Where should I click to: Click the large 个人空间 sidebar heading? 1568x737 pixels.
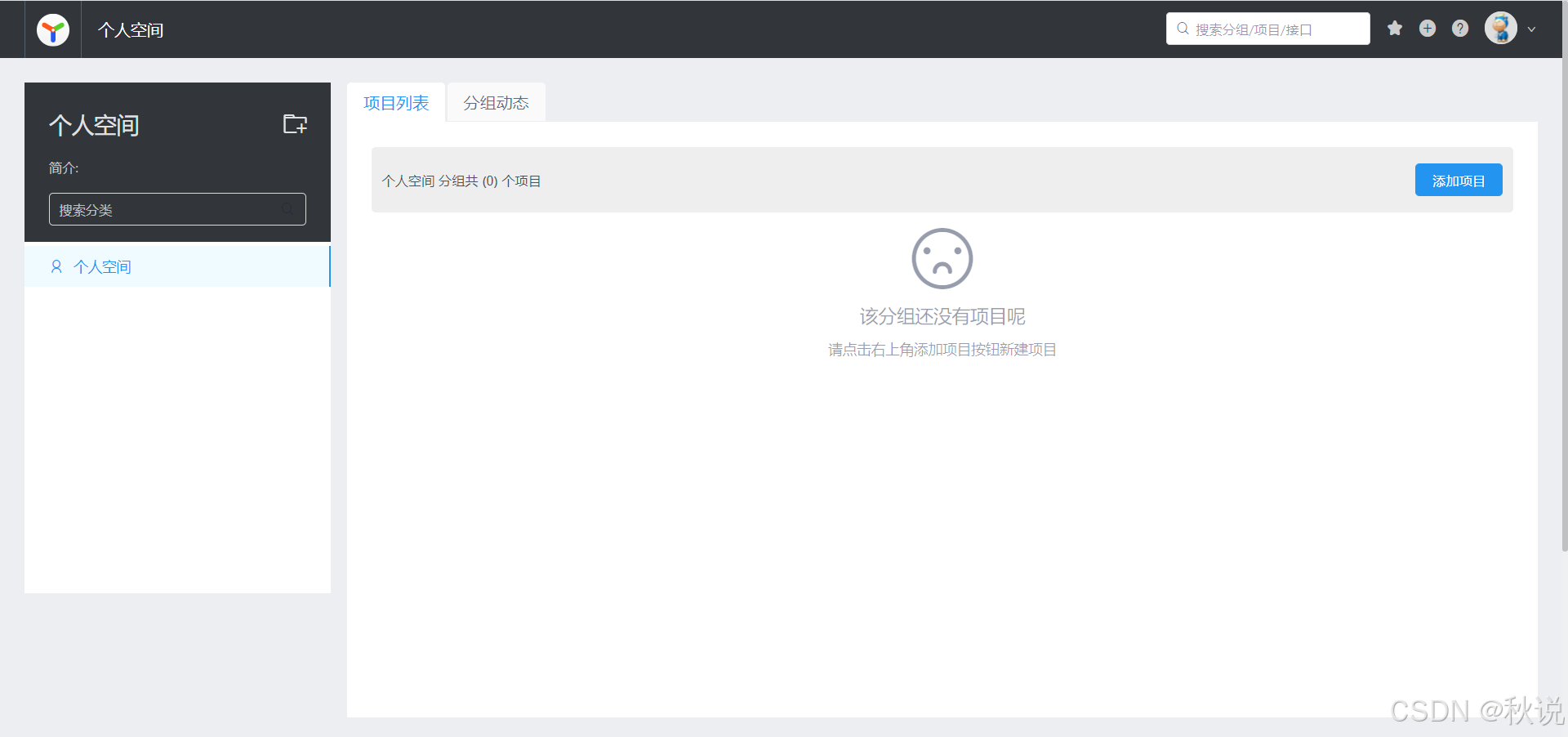point(94,125)
